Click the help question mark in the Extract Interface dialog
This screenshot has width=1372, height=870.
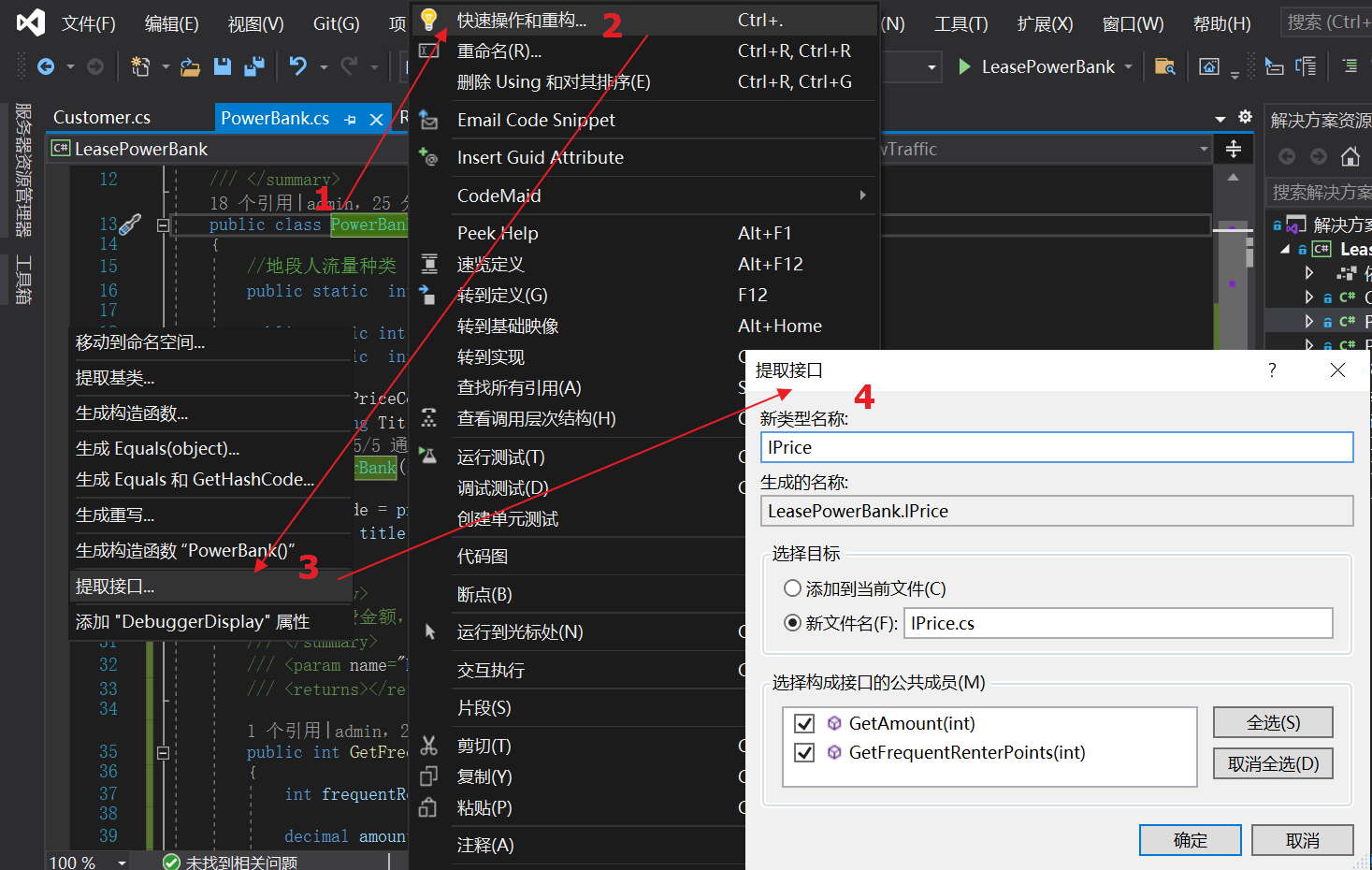pyautogui.click(x=1272, y=370)
